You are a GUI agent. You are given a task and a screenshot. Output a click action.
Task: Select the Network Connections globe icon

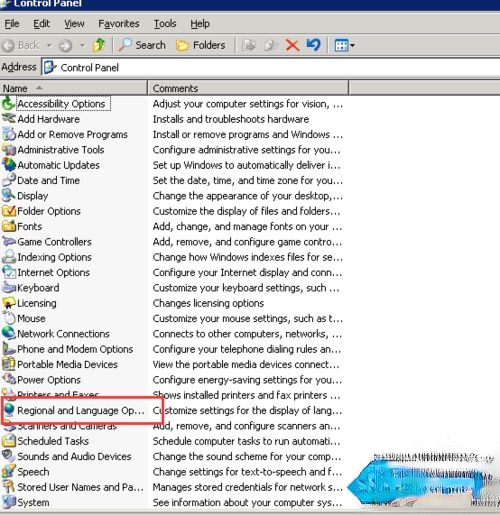(x=9, y=333)
